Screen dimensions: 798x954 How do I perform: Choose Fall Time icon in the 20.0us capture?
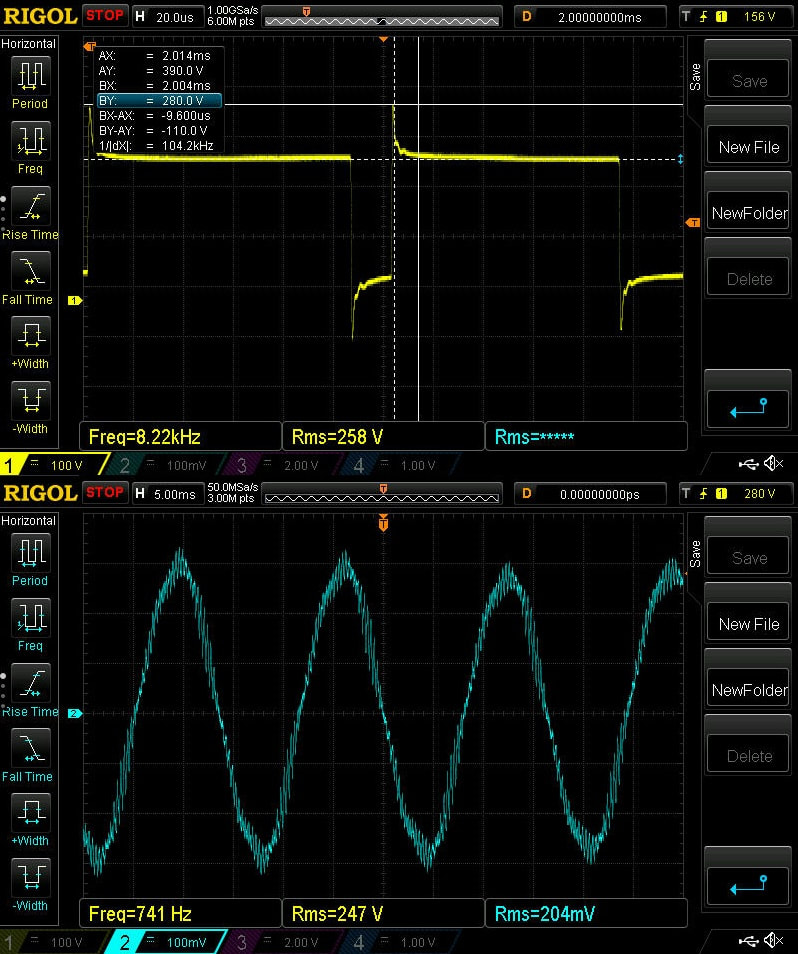coord(31,271)
